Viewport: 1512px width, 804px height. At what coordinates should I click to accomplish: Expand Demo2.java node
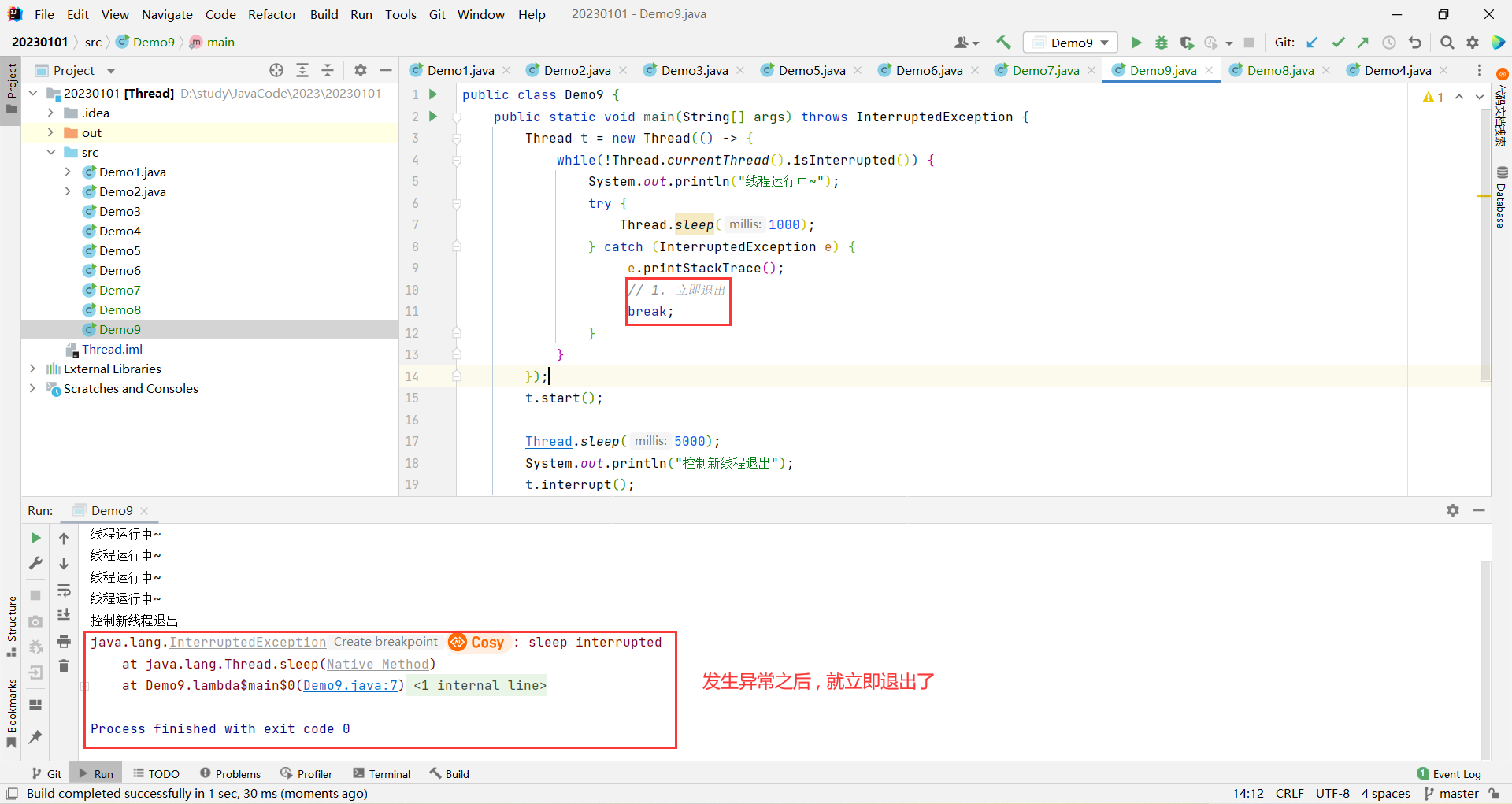[x=68, y=191]
